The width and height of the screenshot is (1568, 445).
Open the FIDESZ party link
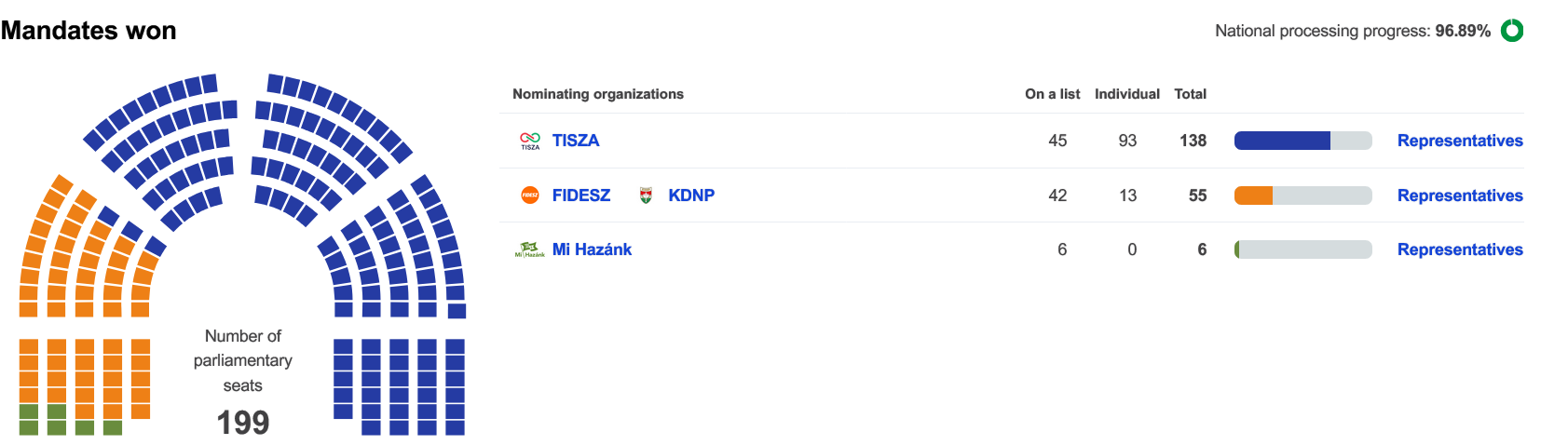(581, 196)
